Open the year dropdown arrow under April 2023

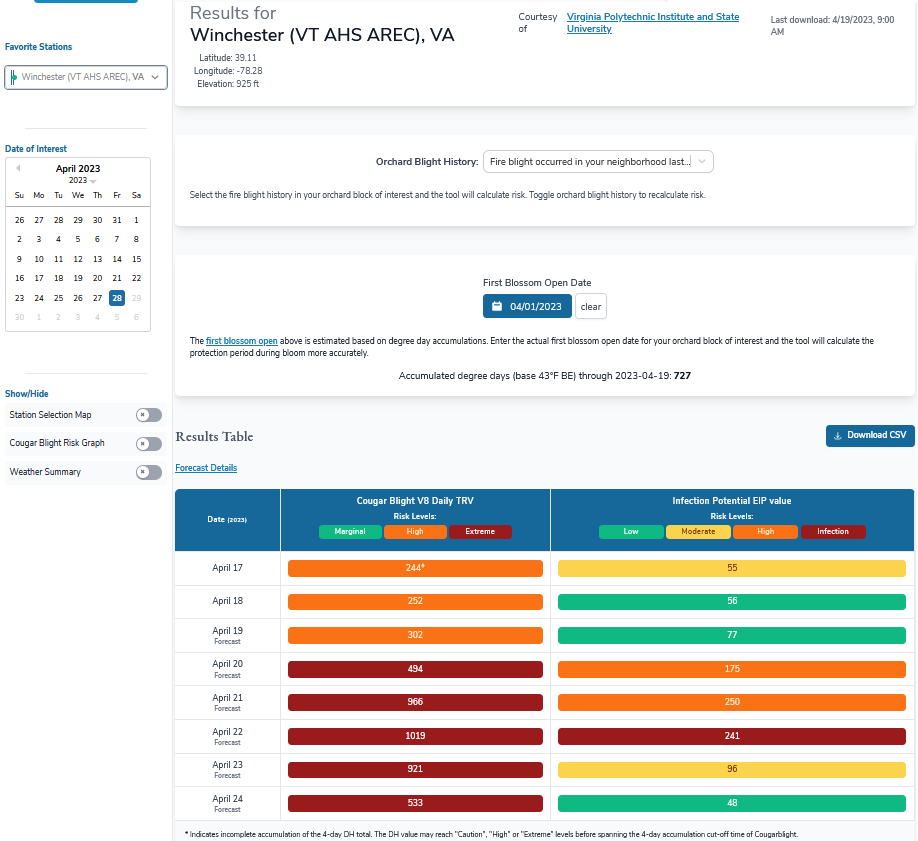(93, 181)
